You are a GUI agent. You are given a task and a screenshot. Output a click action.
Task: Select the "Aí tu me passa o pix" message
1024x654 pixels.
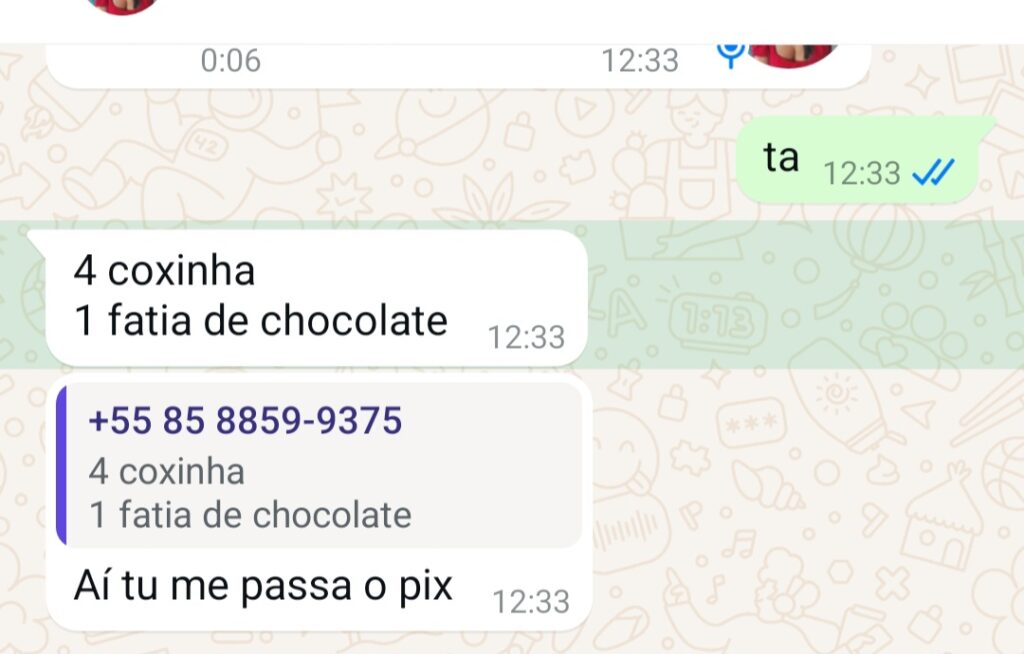[263, 585]
